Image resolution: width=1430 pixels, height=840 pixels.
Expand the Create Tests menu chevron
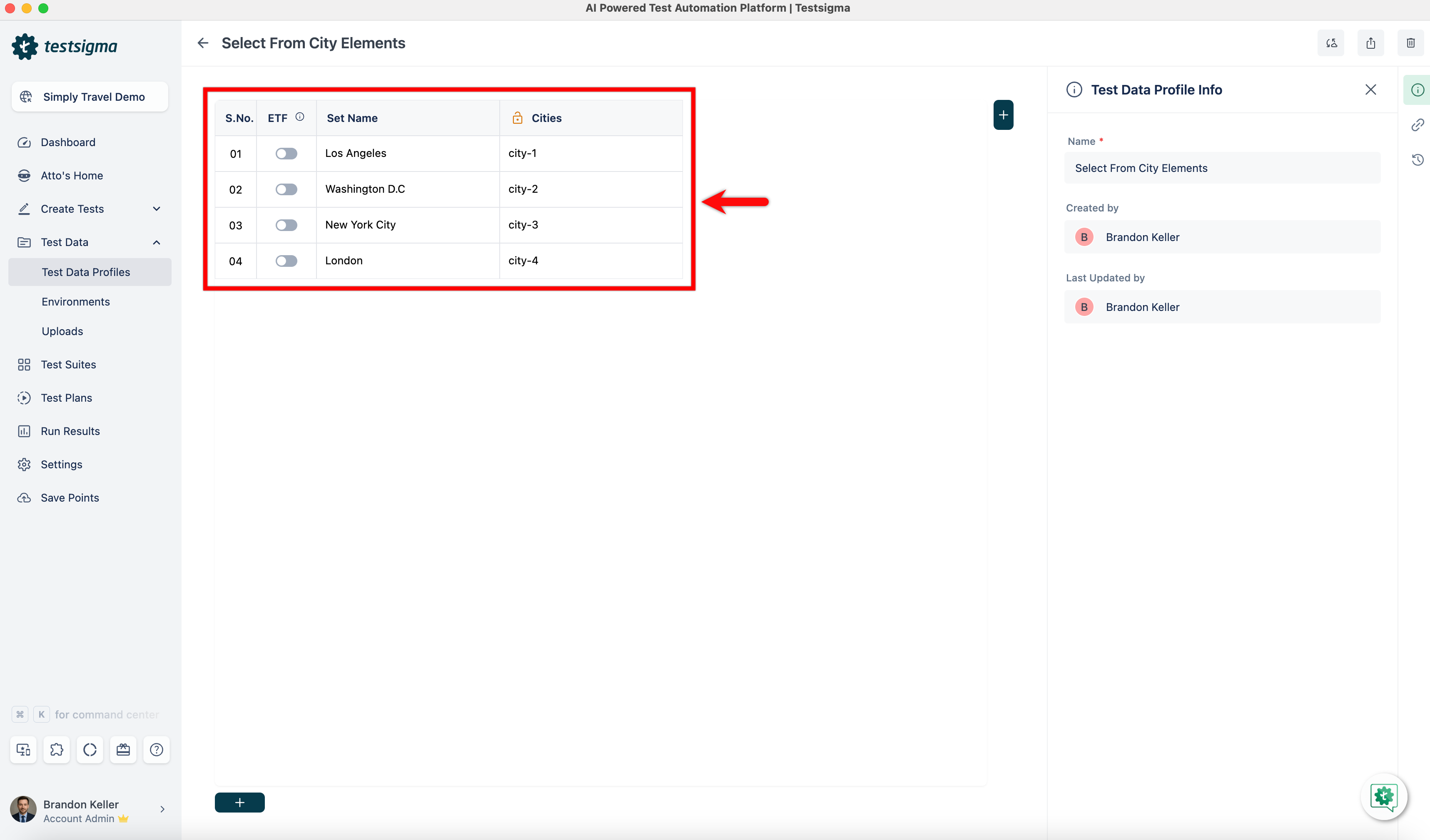point(157,209)
